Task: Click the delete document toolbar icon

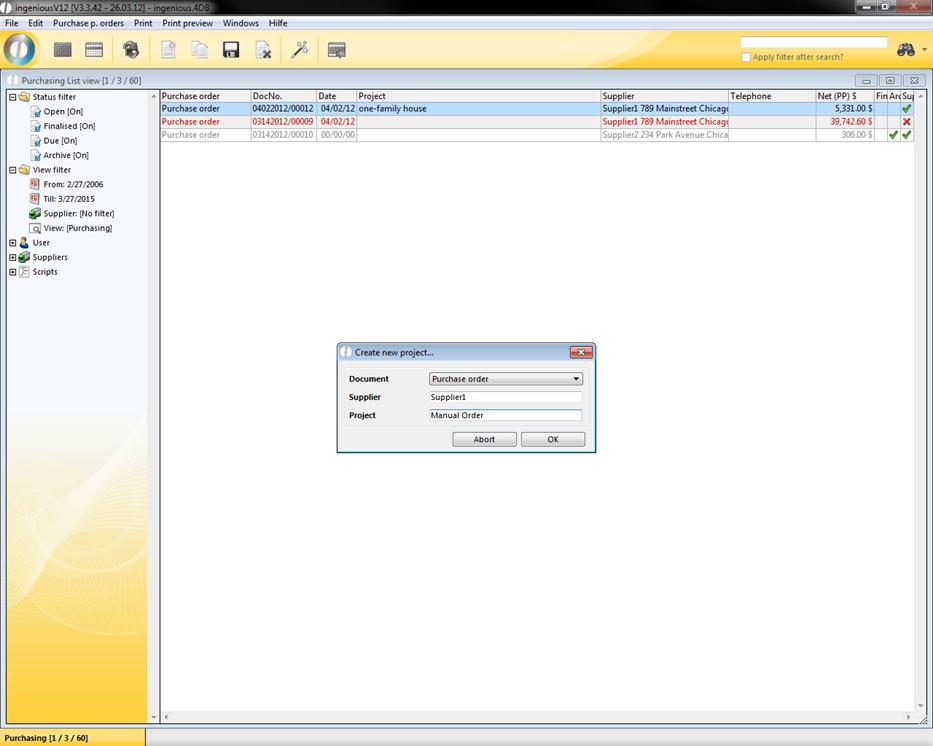Action: pyautogui.click(x=263, y=50)
